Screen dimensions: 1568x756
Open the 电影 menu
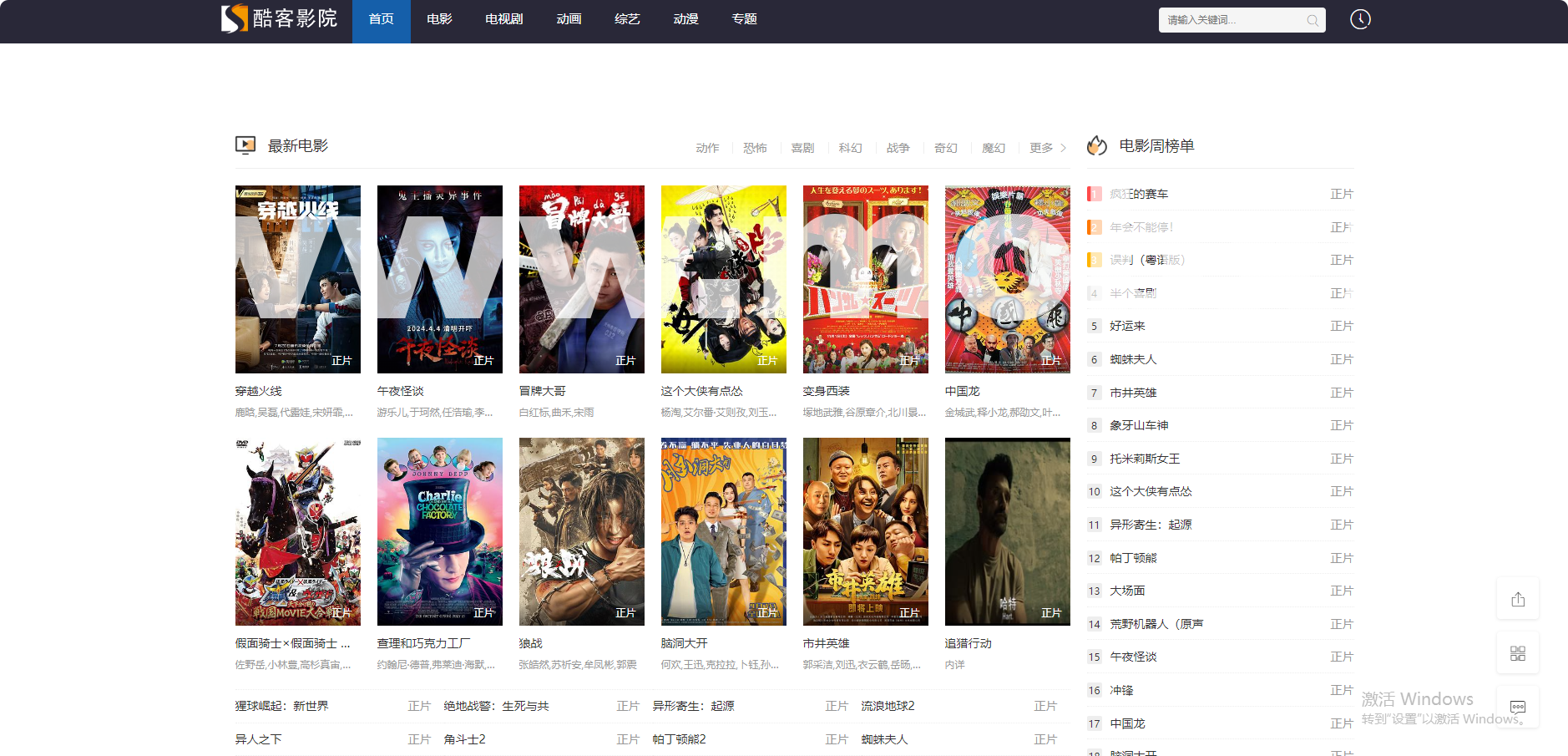coord(439,19)
